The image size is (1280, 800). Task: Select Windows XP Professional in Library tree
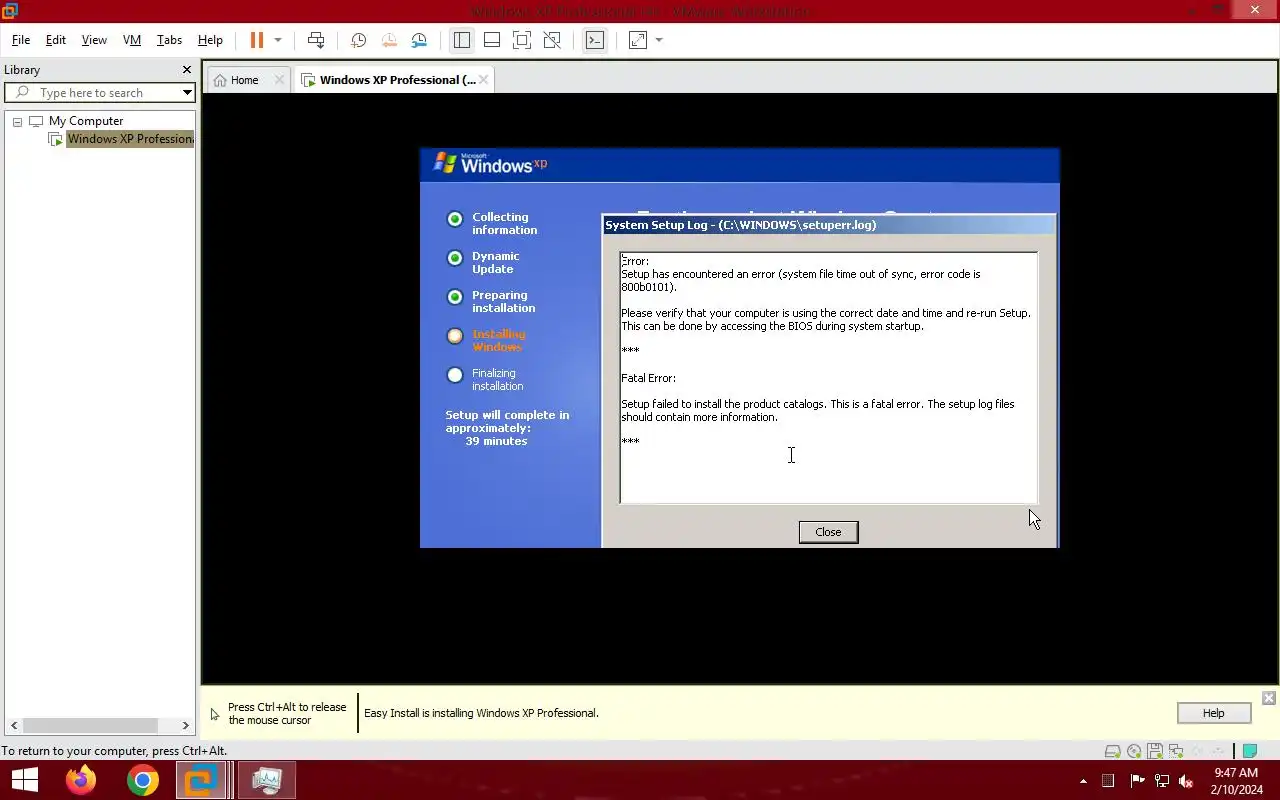pos(130,139)
